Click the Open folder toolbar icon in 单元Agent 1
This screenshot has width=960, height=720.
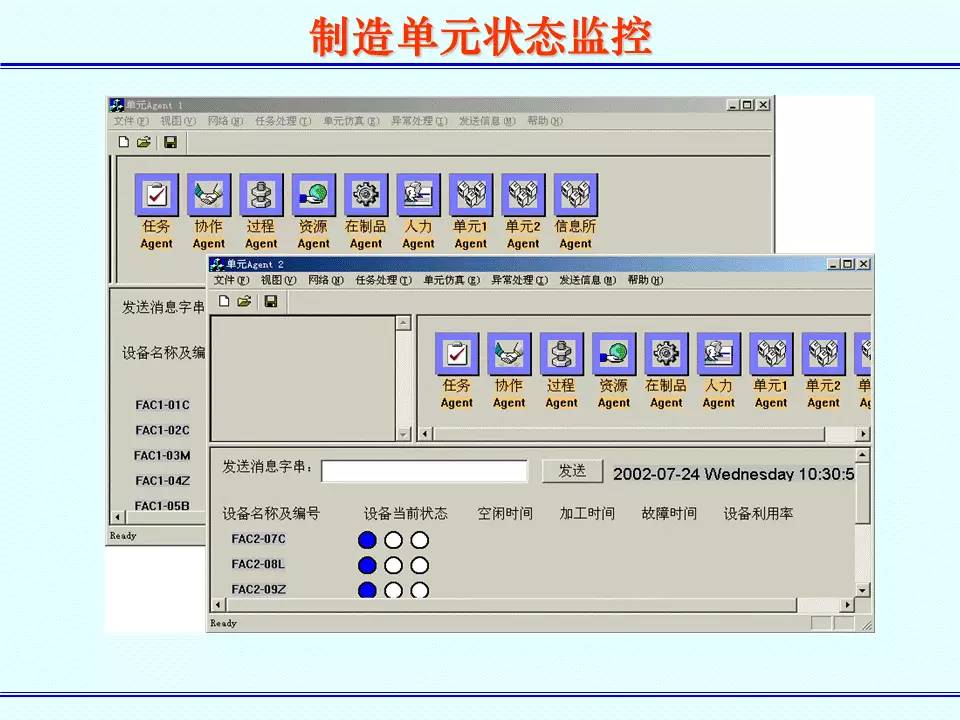144,142
